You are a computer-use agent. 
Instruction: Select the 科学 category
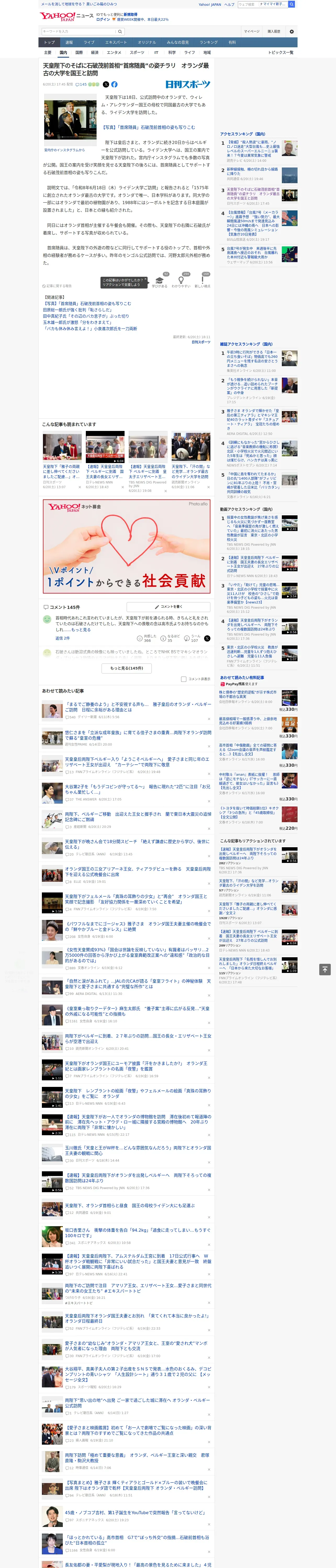[x=172, y=52]
